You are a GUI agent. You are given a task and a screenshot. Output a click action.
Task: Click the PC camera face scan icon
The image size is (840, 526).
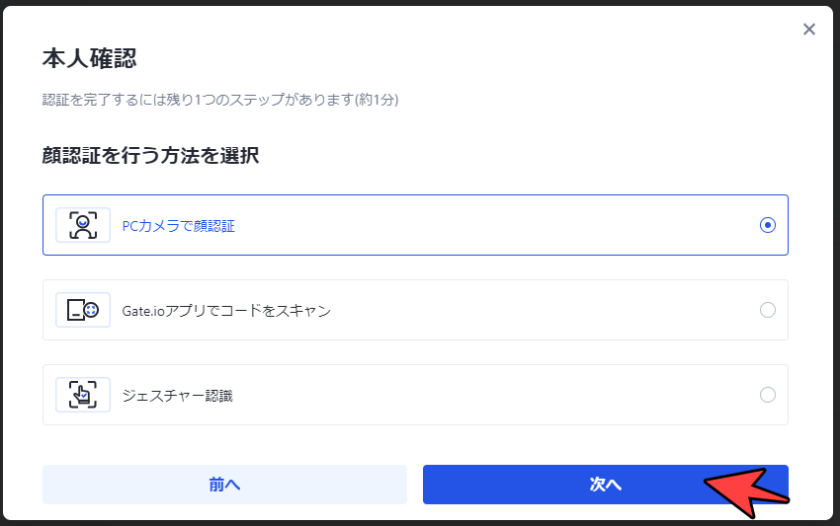83,225
